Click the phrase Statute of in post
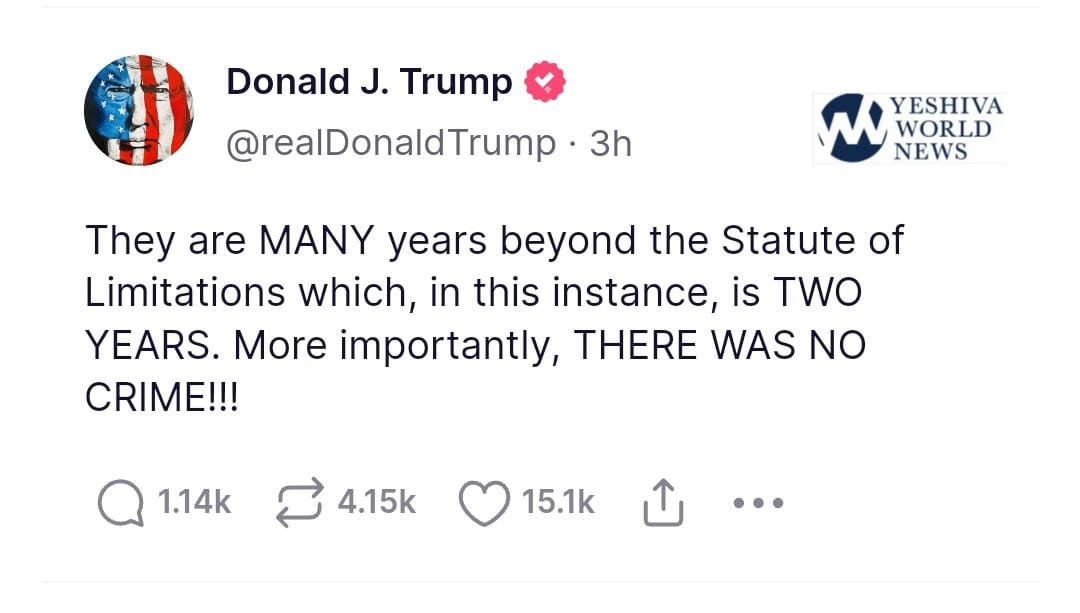Screen dimensions: 1080x613 click(812, 241)
